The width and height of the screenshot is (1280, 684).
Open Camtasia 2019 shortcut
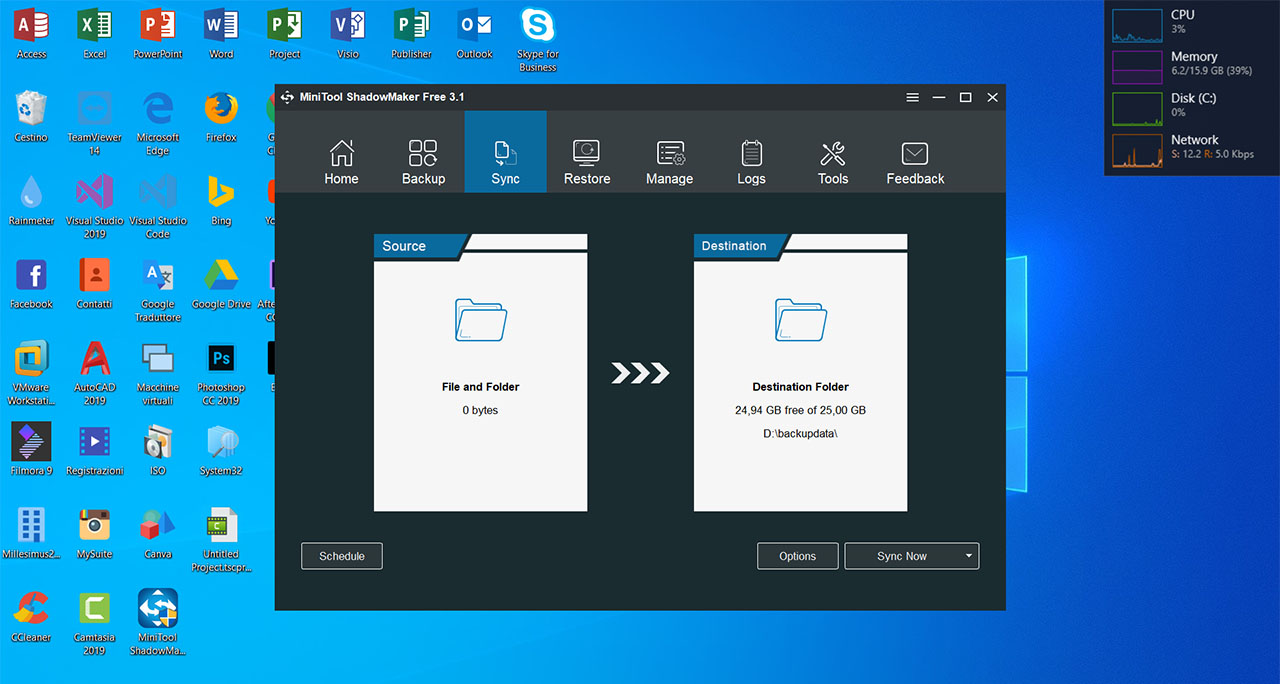pyautogui.click(x=95, y=622)
